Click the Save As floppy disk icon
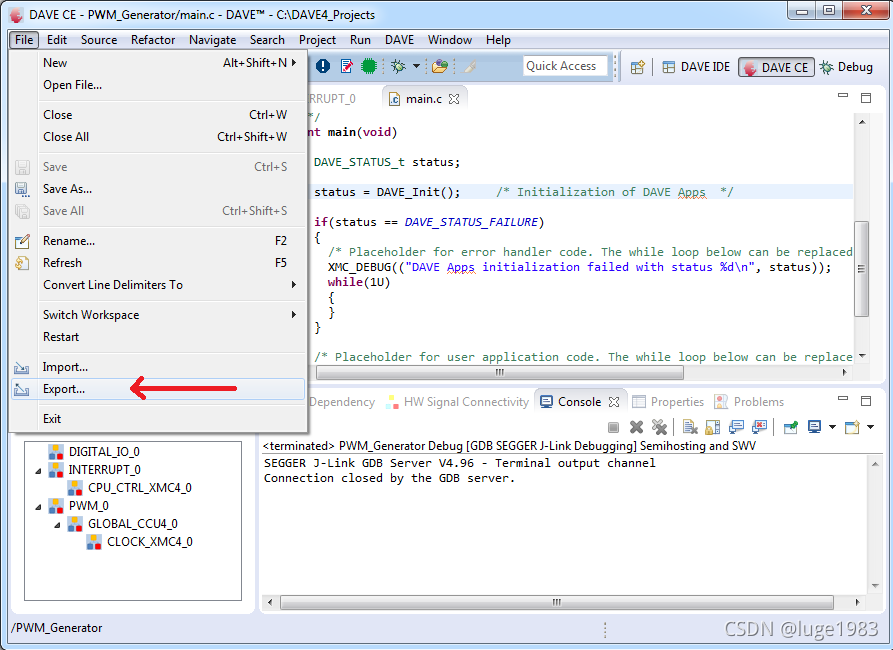The width and height of the screenshot is (893, 650). click(x=22, y=189)
